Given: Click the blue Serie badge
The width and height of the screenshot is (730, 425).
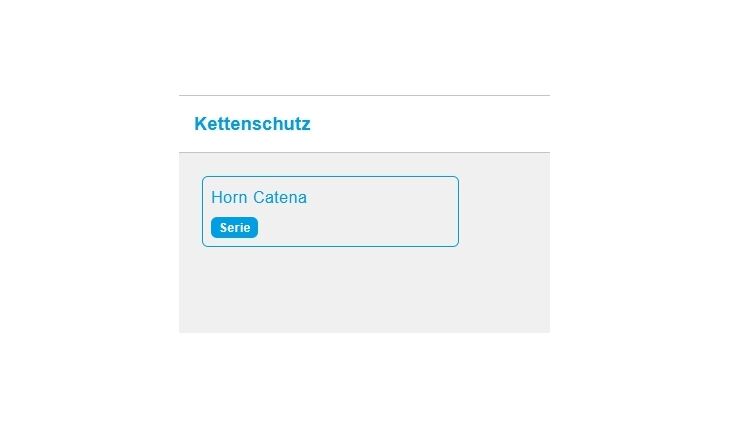Looking at the screenshot, I should tap(235, 228).
